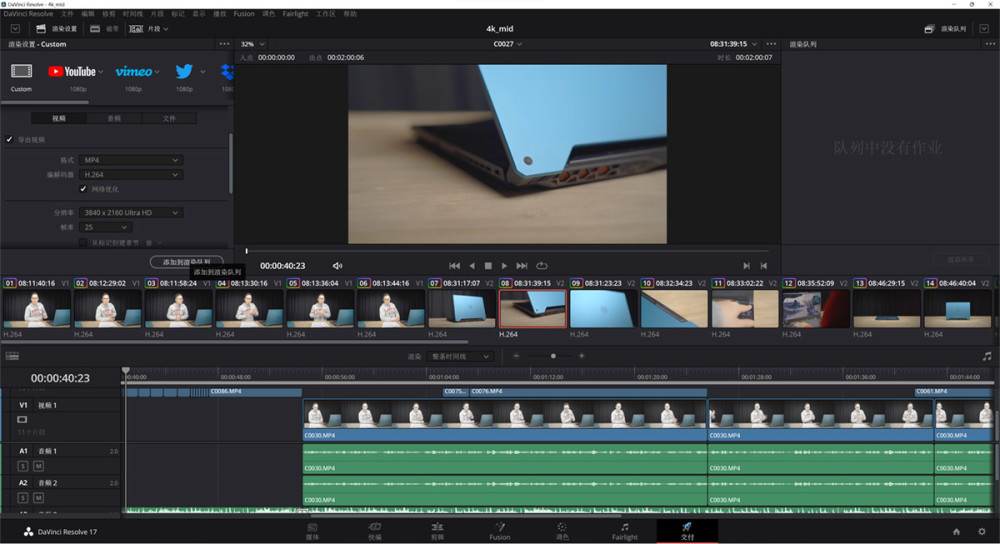The width and height of the screenshot is (1000, 544).
Task: Click timeline zoom in plus button
Action: tap(582, 356)
